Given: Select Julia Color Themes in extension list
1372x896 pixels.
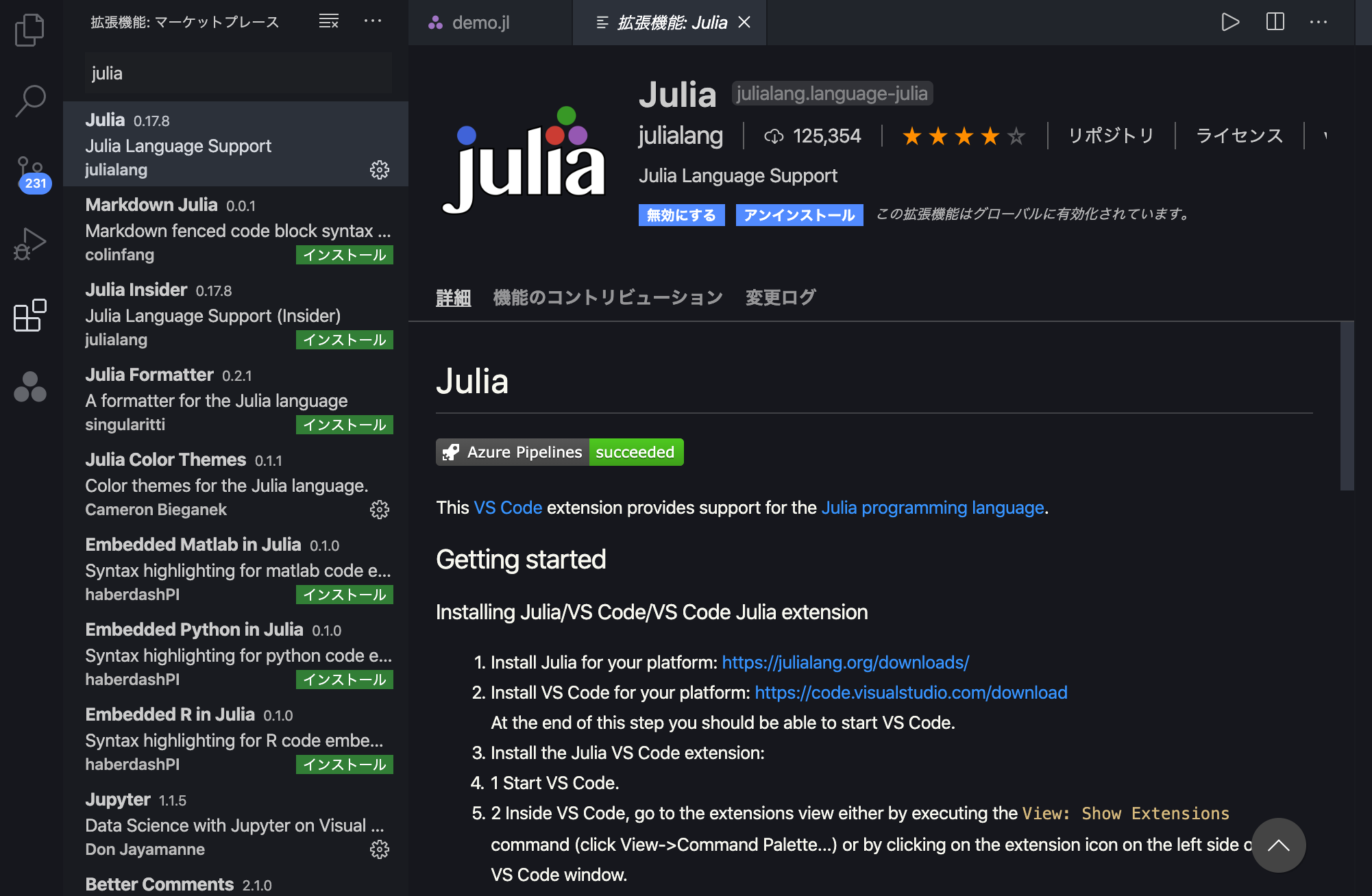Looking at the screenshot, I should 236,484.
